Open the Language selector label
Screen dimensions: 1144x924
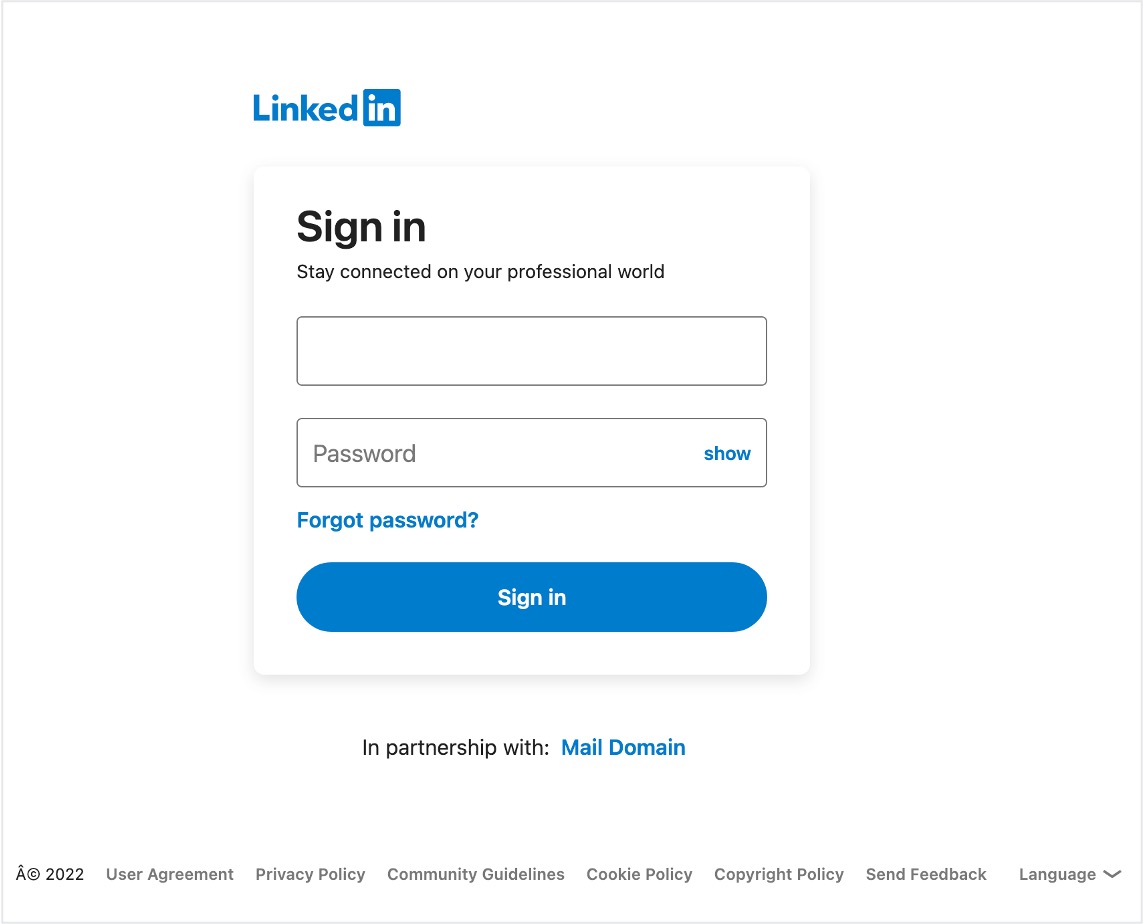point(1057,874)
